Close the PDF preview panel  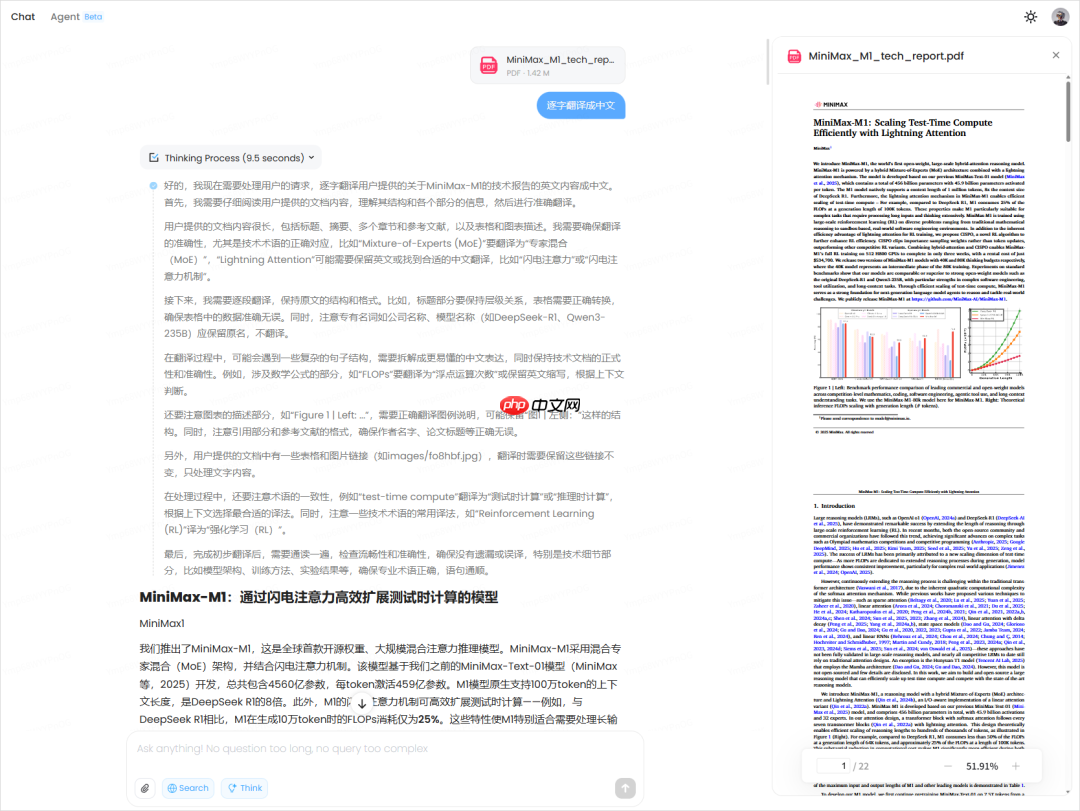tap(1056, 55)
